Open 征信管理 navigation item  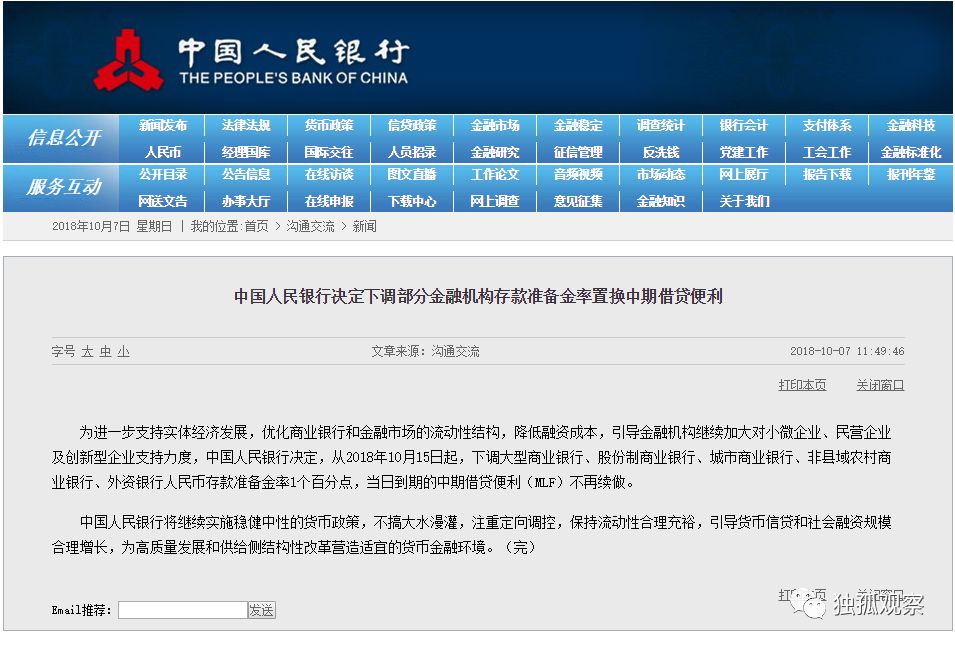578,152
